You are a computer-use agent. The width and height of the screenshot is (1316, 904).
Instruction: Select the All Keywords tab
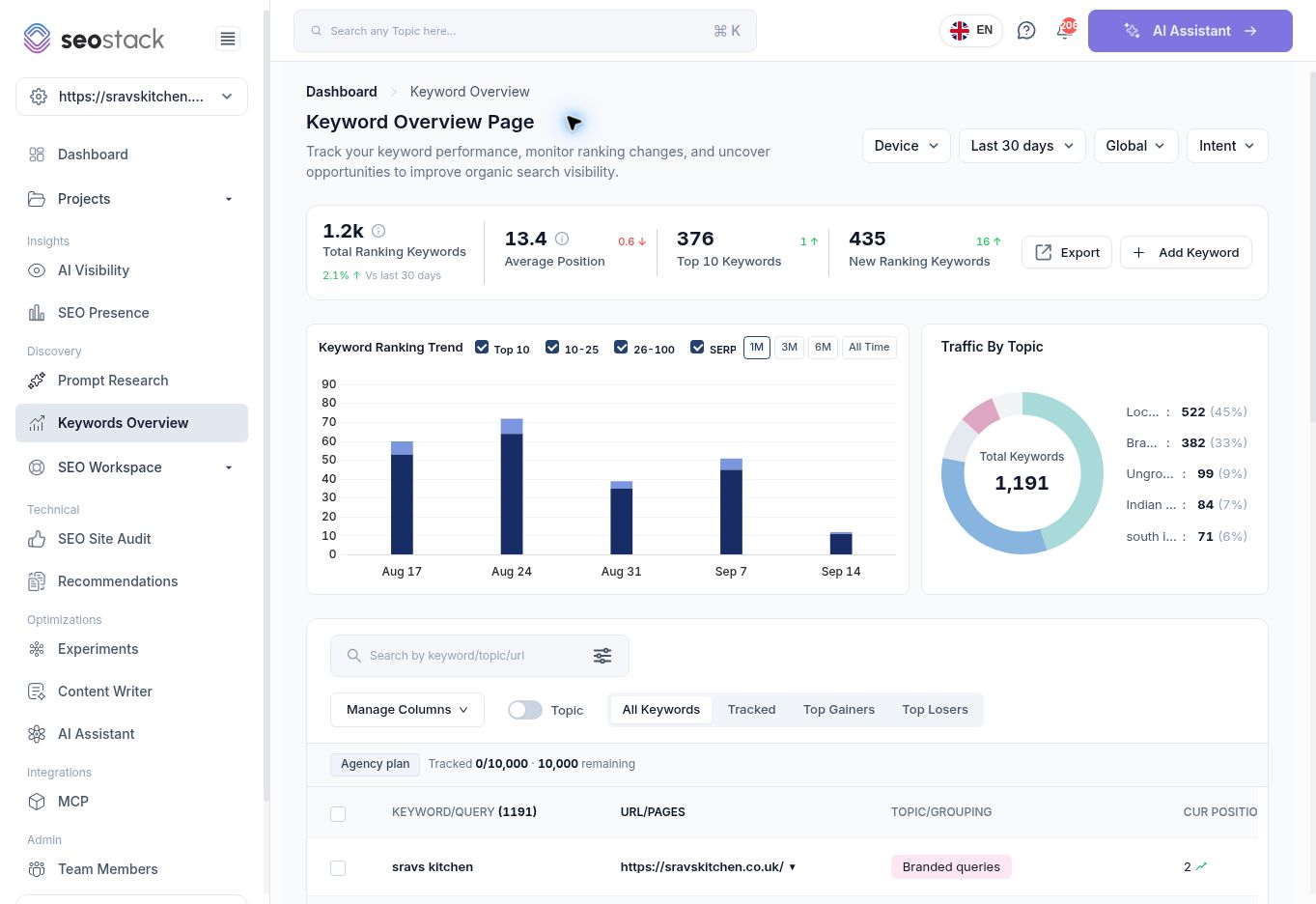661,710
